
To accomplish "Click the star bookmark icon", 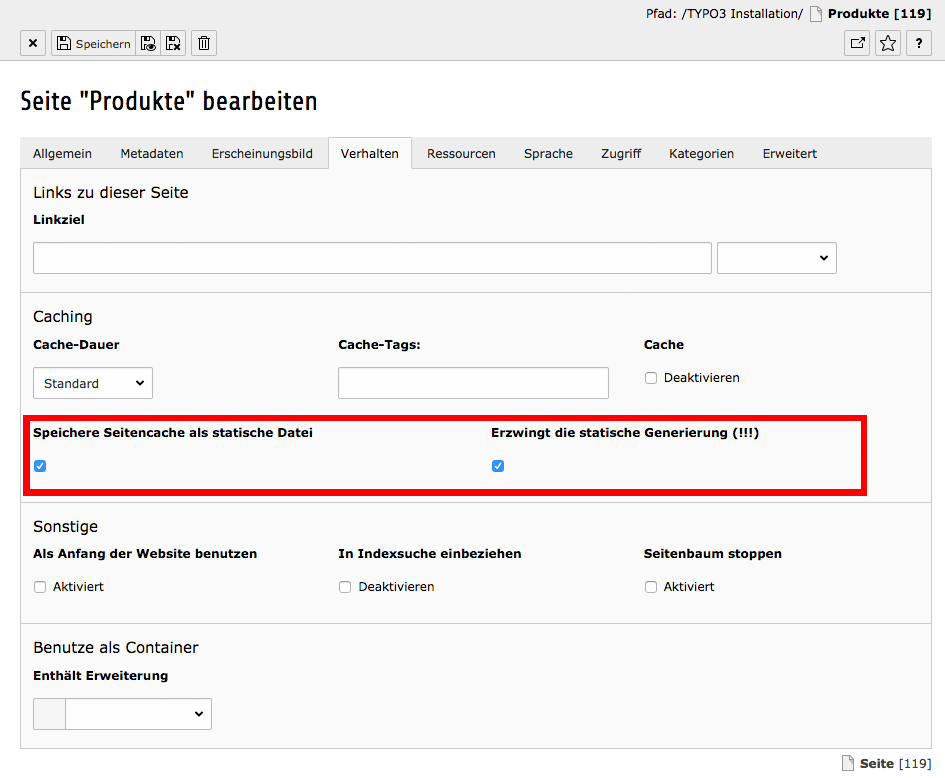I will 888,43.
